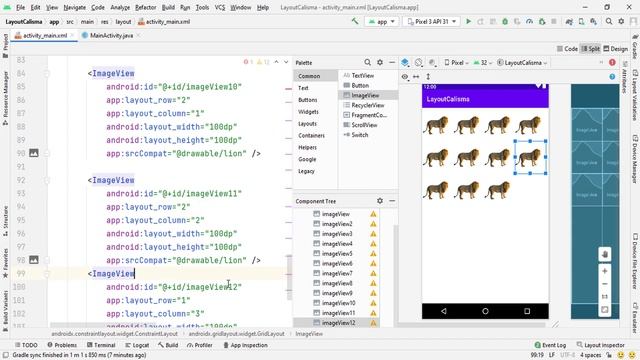Viewport: 640px width, 360px height.
Task: Select the Buttons palette category
Action: tap(308, 100)
